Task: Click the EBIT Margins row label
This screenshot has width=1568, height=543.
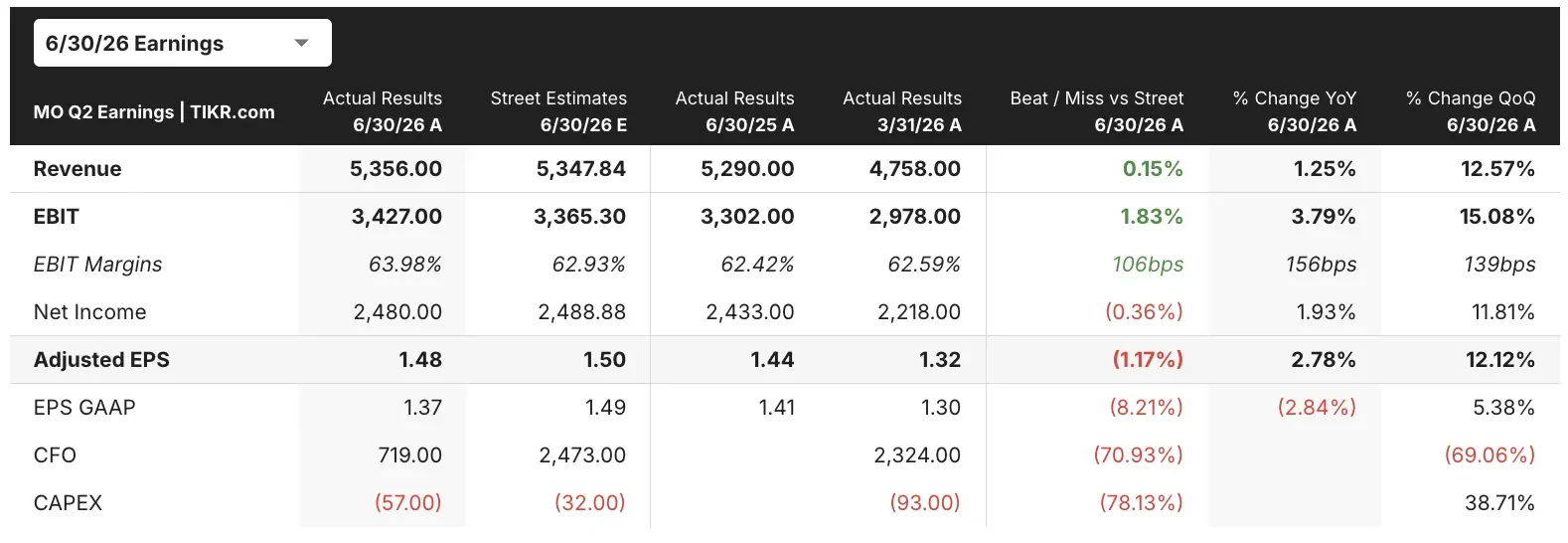Action: pos(97,265)
